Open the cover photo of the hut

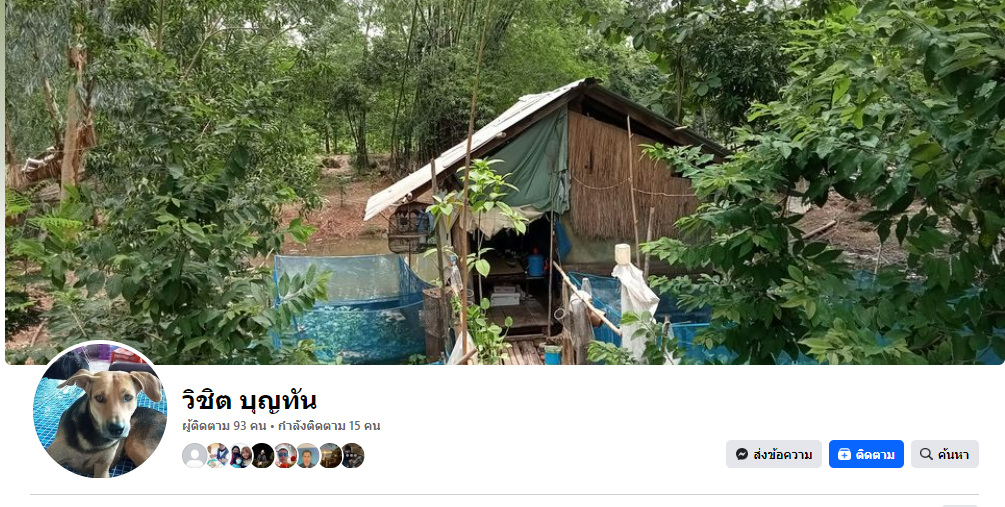[505, 182]
